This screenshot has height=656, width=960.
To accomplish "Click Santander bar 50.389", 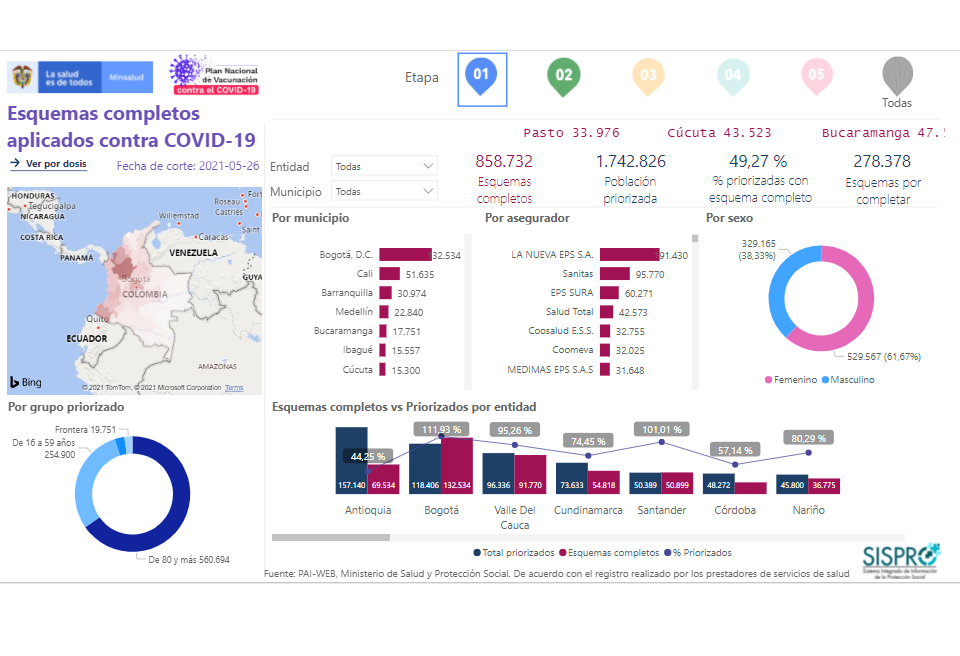I will point(645,483).
